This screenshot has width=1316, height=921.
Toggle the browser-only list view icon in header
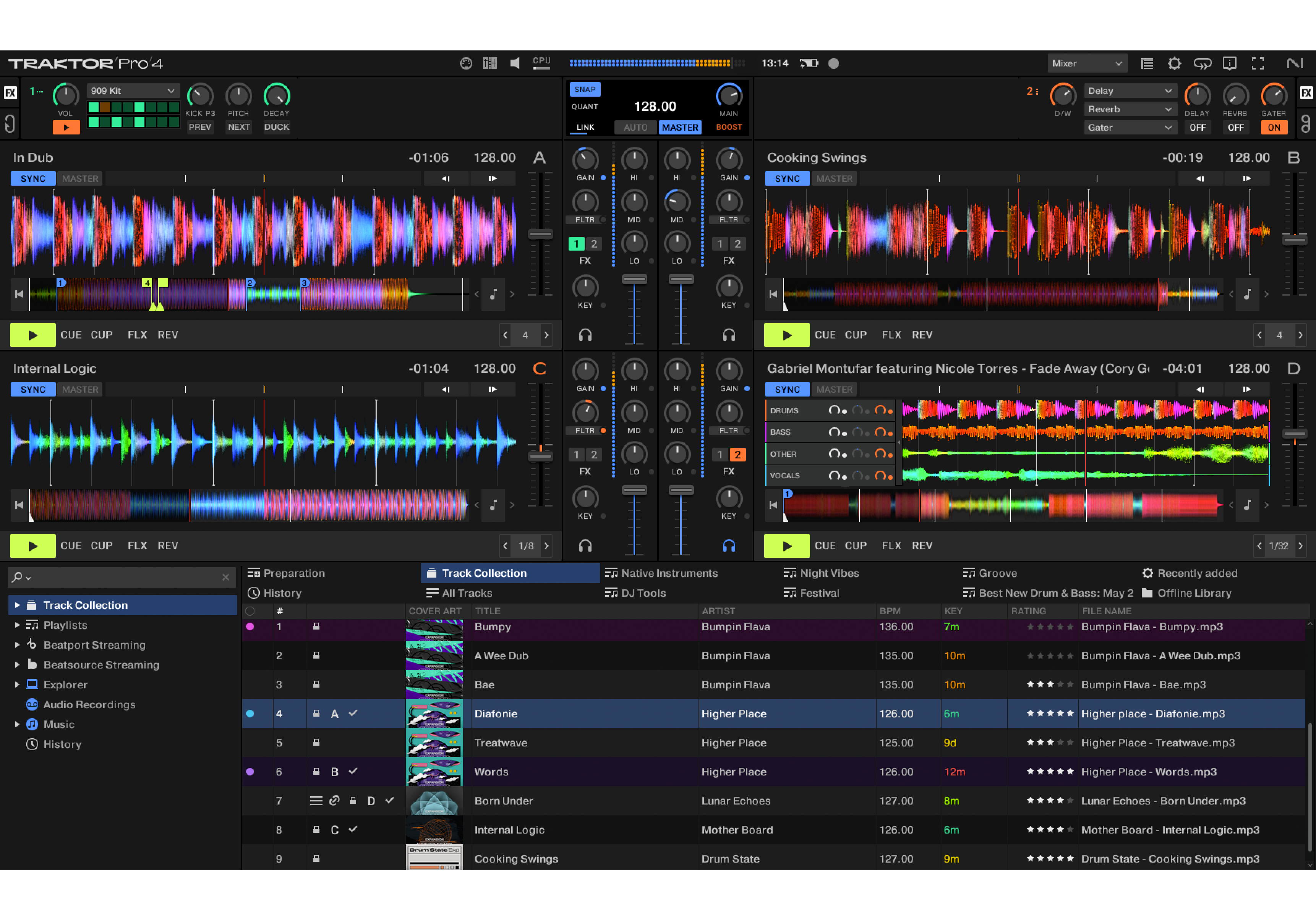(x=1147, y=64)
